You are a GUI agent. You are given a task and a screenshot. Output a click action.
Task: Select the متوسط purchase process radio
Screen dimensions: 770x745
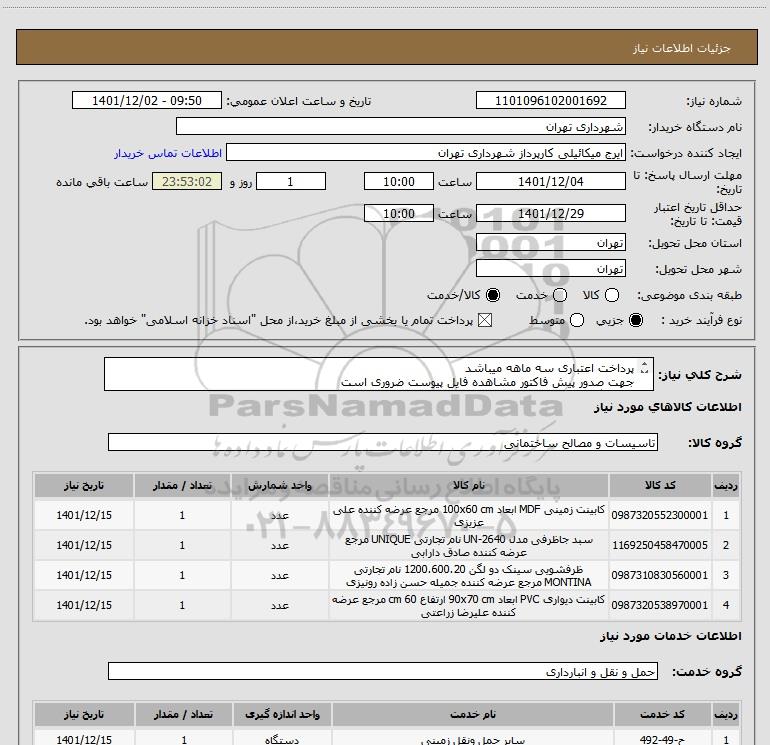point(577,320)
